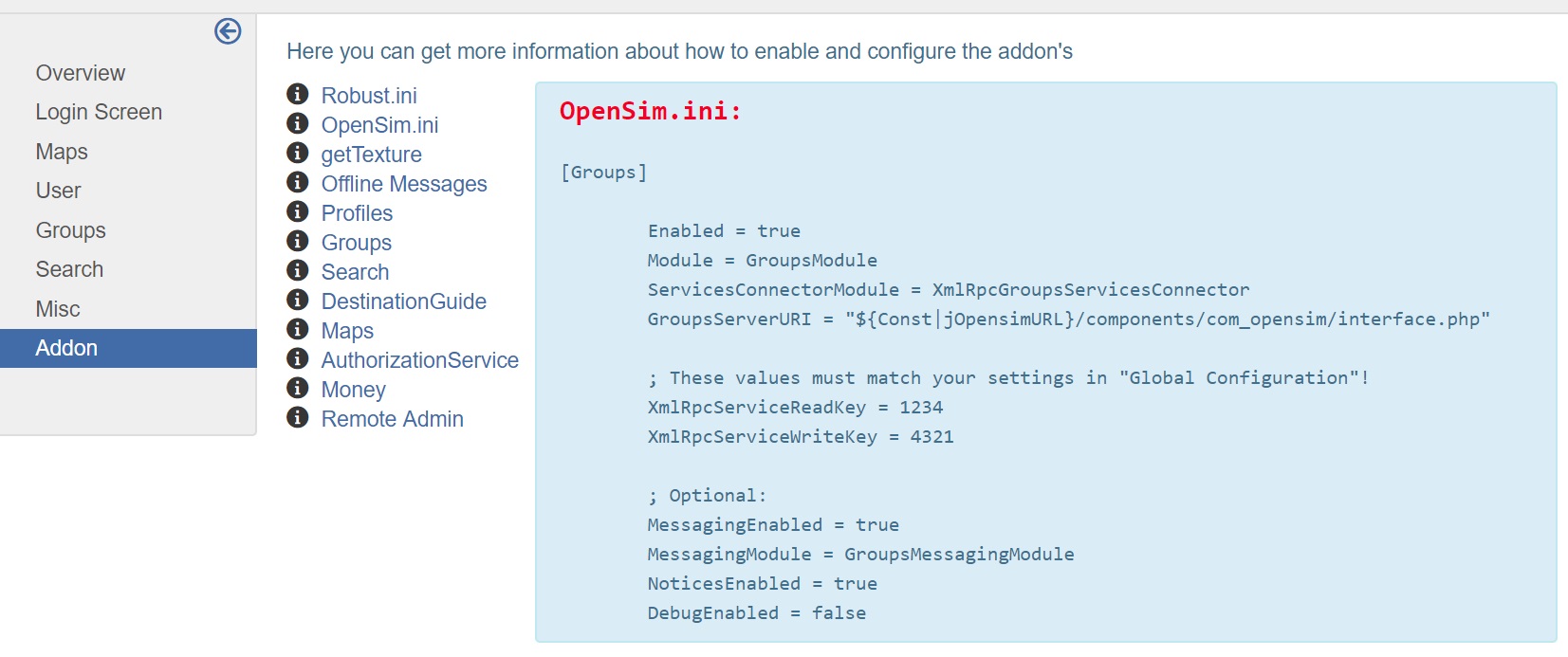Collapse sidebar with the circled arrow icon
This screenshot has height=657, width=1568.
(228, 31)
